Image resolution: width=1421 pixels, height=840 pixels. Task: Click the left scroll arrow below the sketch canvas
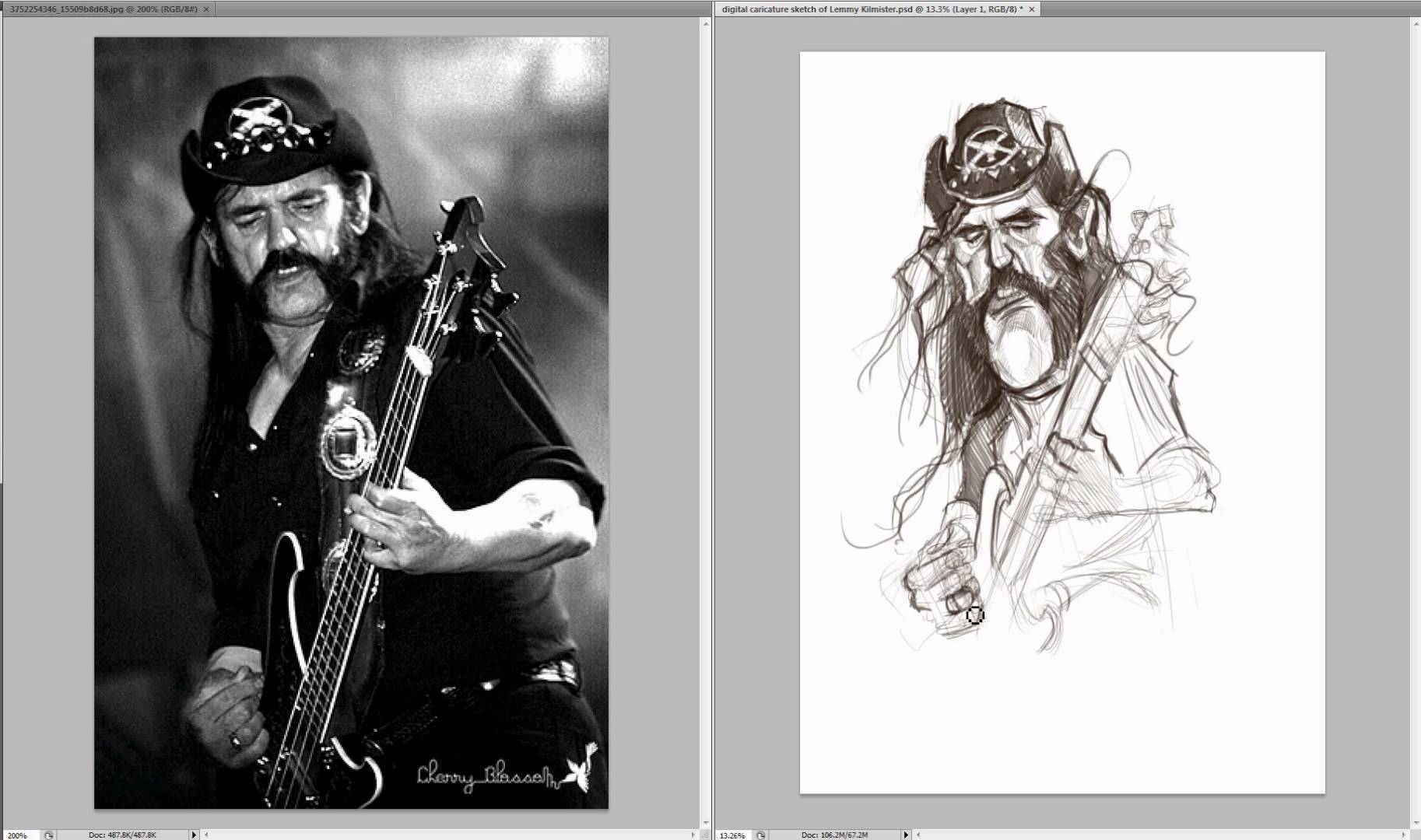point(918,834)
